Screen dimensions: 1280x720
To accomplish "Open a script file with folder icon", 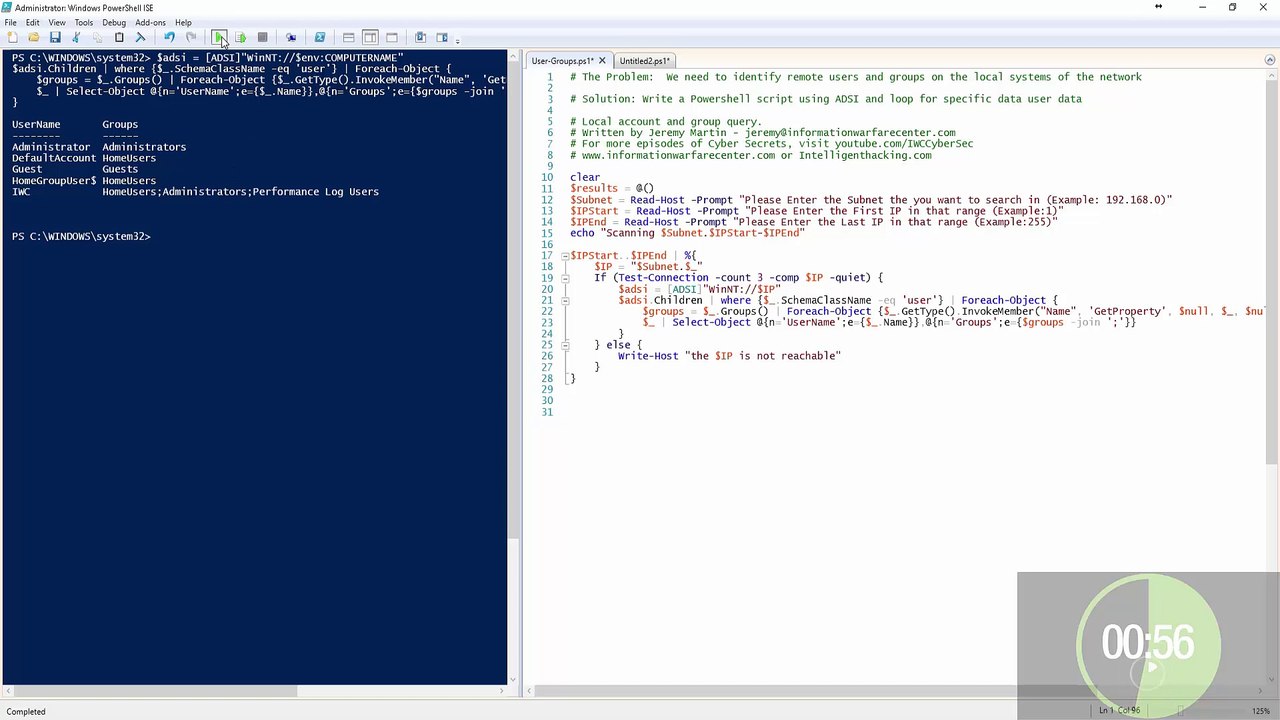I will click(34, 38).
